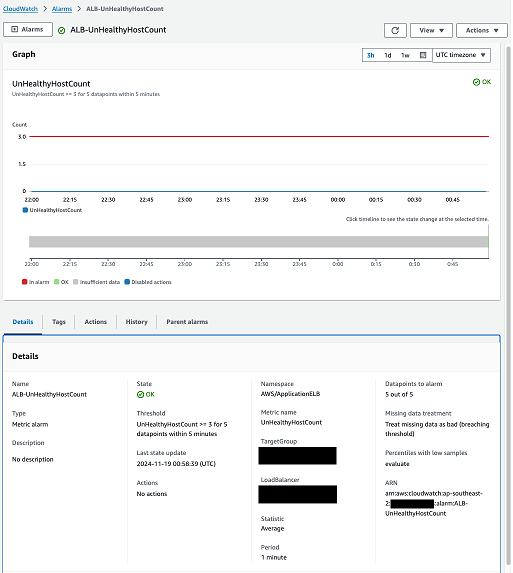Click the 'No actions' text
This screenshot has width=513, height=573.
click(x=152, y=494)
